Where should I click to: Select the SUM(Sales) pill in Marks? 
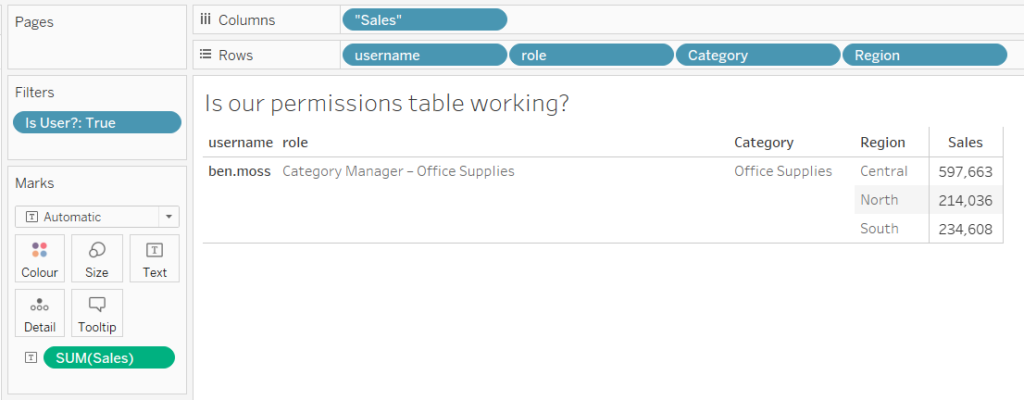[109, 357]
